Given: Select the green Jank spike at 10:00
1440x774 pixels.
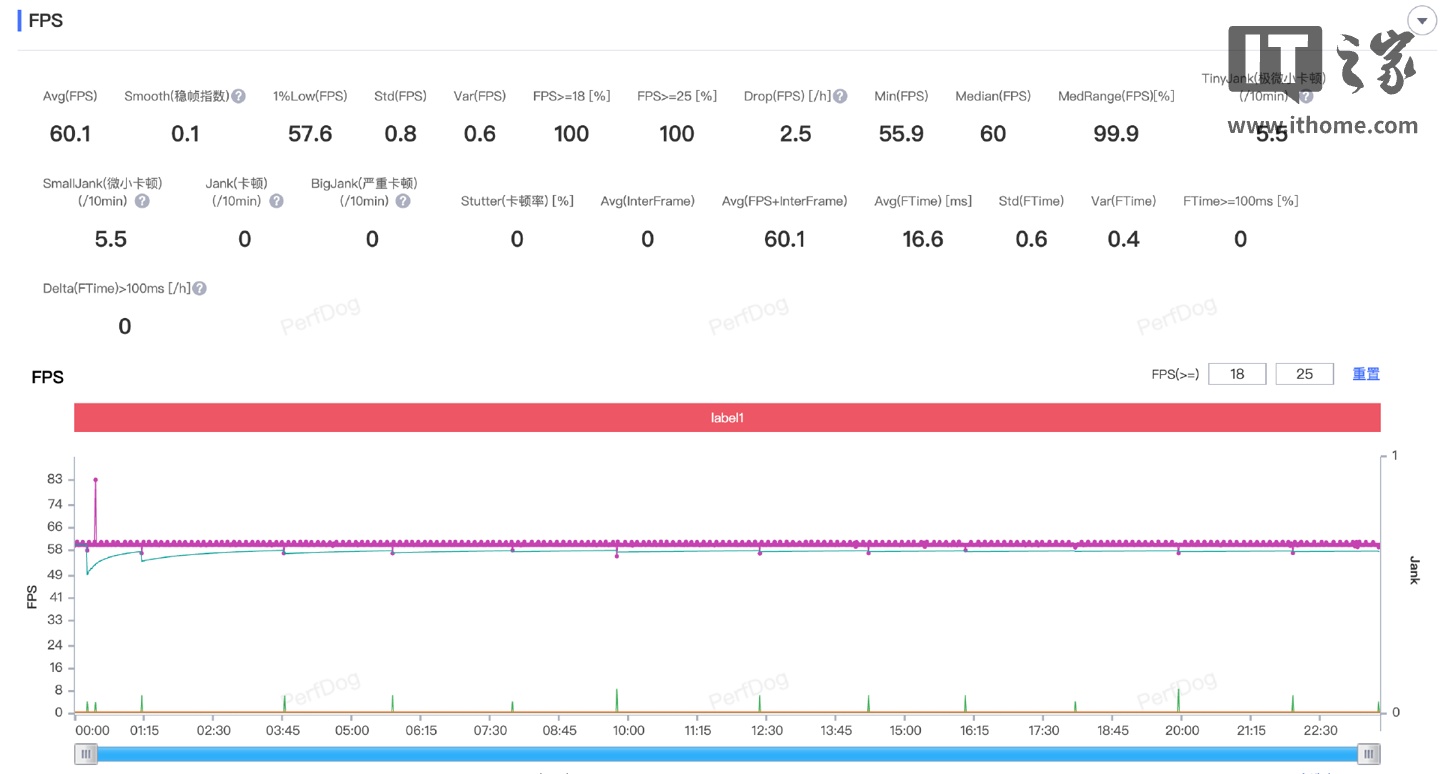Looking at the screenshot, I should [617, 698].
